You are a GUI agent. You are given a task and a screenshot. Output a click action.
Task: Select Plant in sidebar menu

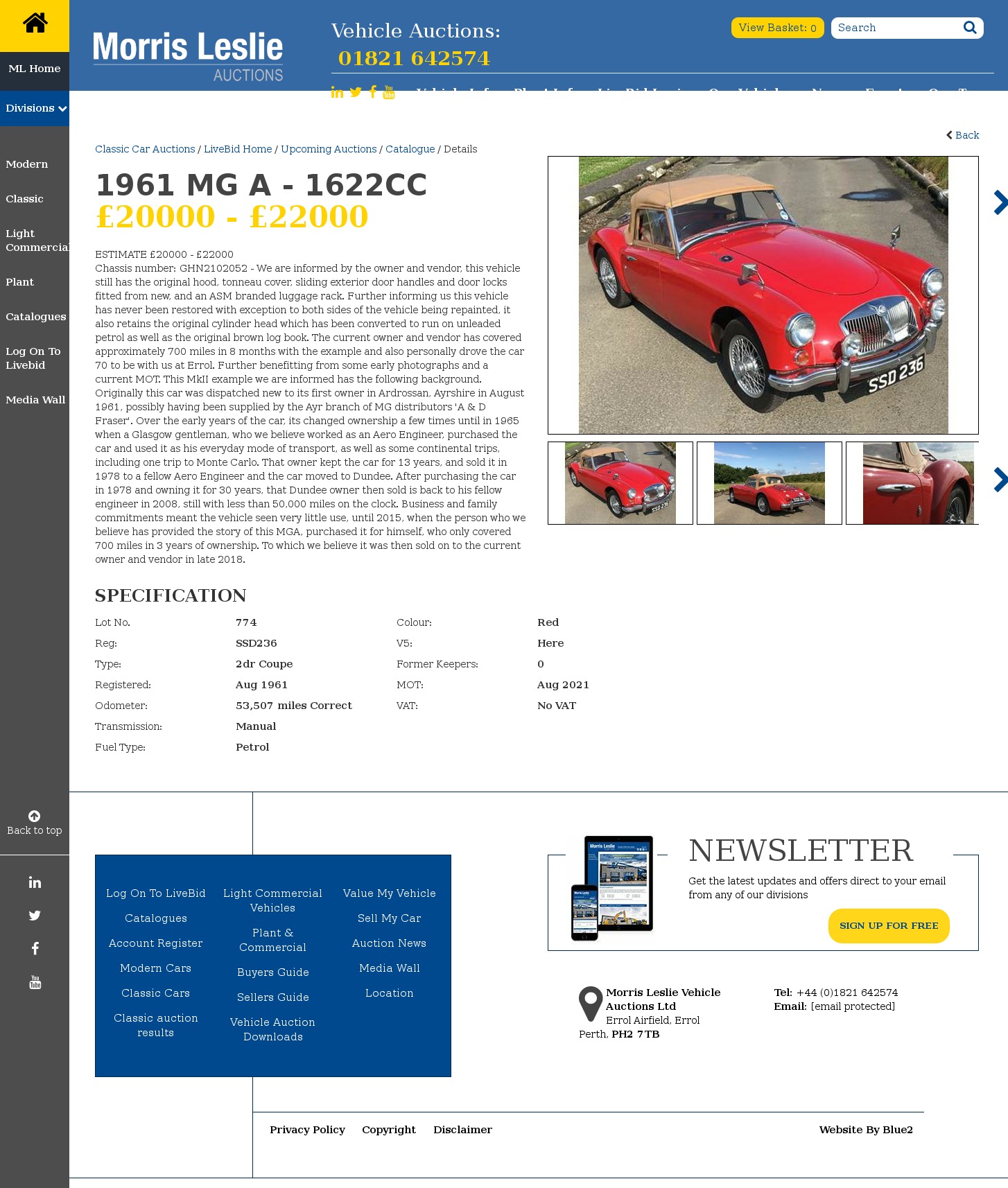(x=19, y=282)
